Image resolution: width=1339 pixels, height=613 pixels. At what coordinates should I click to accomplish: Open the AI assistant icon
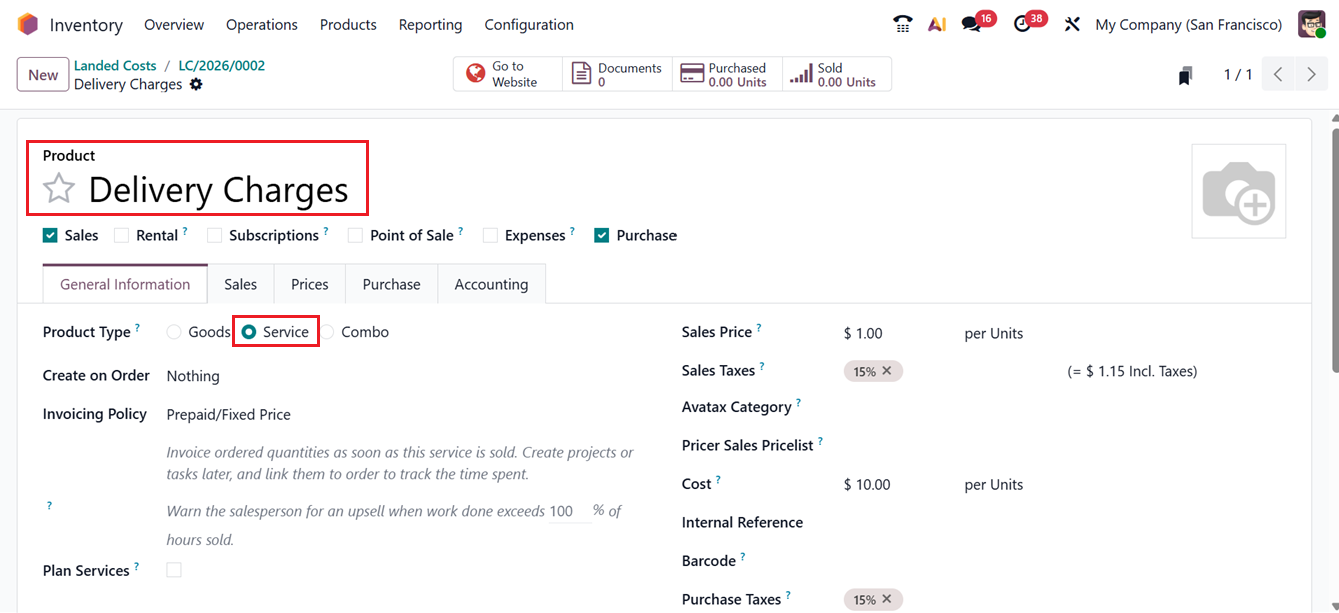point(936,23)
